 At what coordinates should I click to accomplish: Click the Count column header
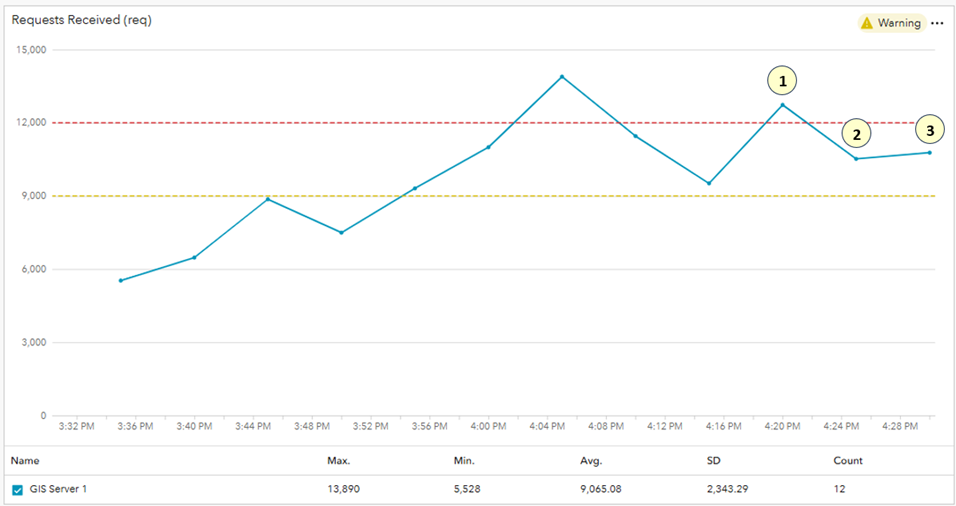pos(848,461)
